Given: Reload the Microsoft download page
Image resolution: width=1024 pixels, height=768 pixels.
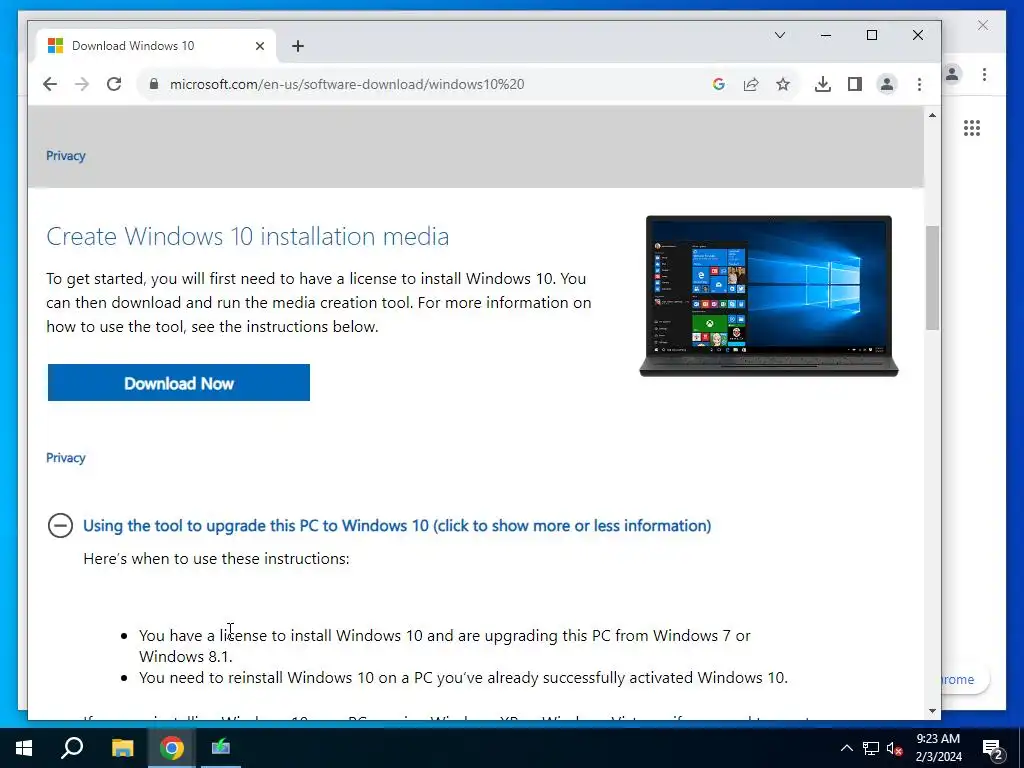Looking at the screenshot, I should [114, 84].
